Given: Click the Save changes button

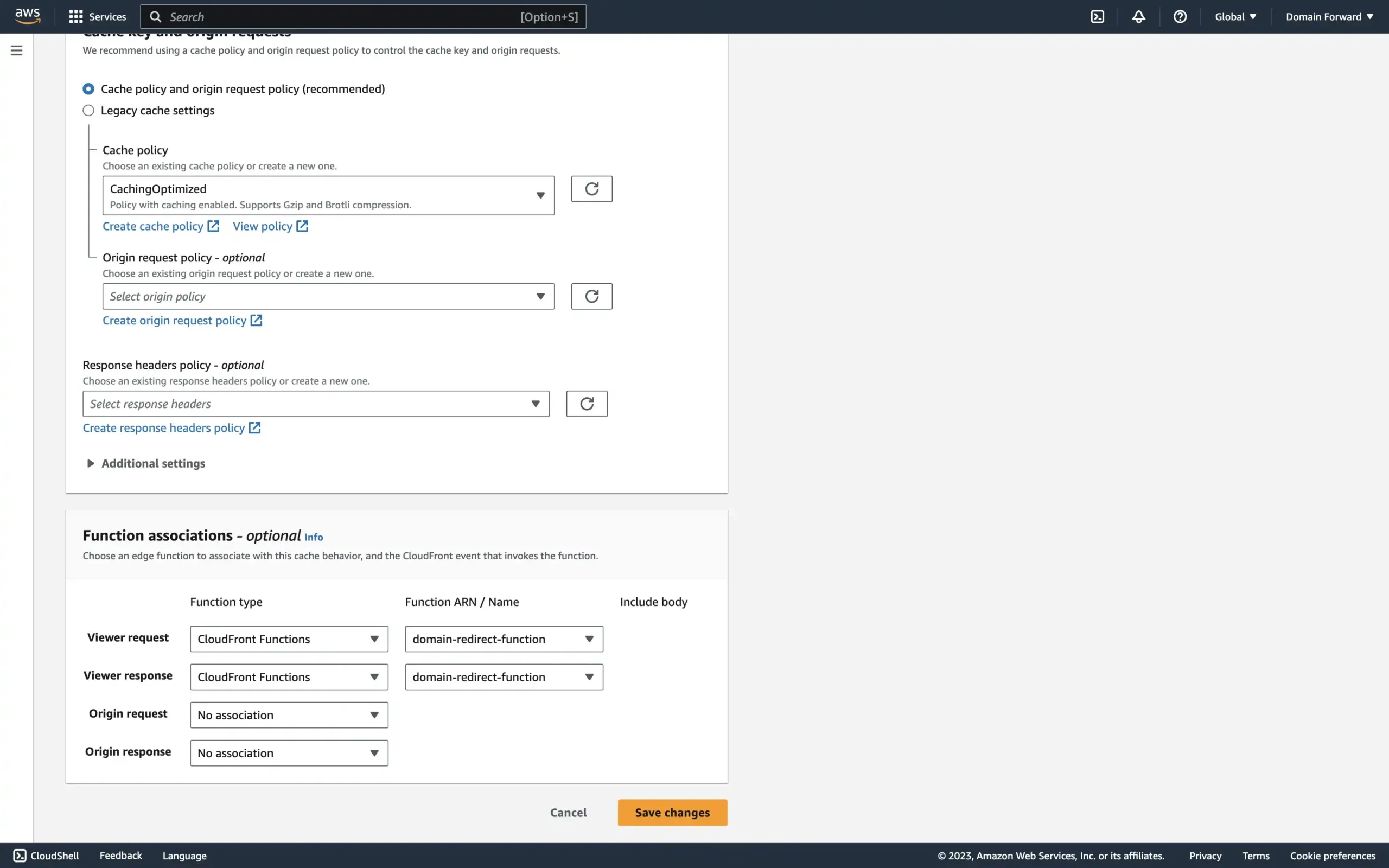Looking at the screenshot, I should click(672, 812).
